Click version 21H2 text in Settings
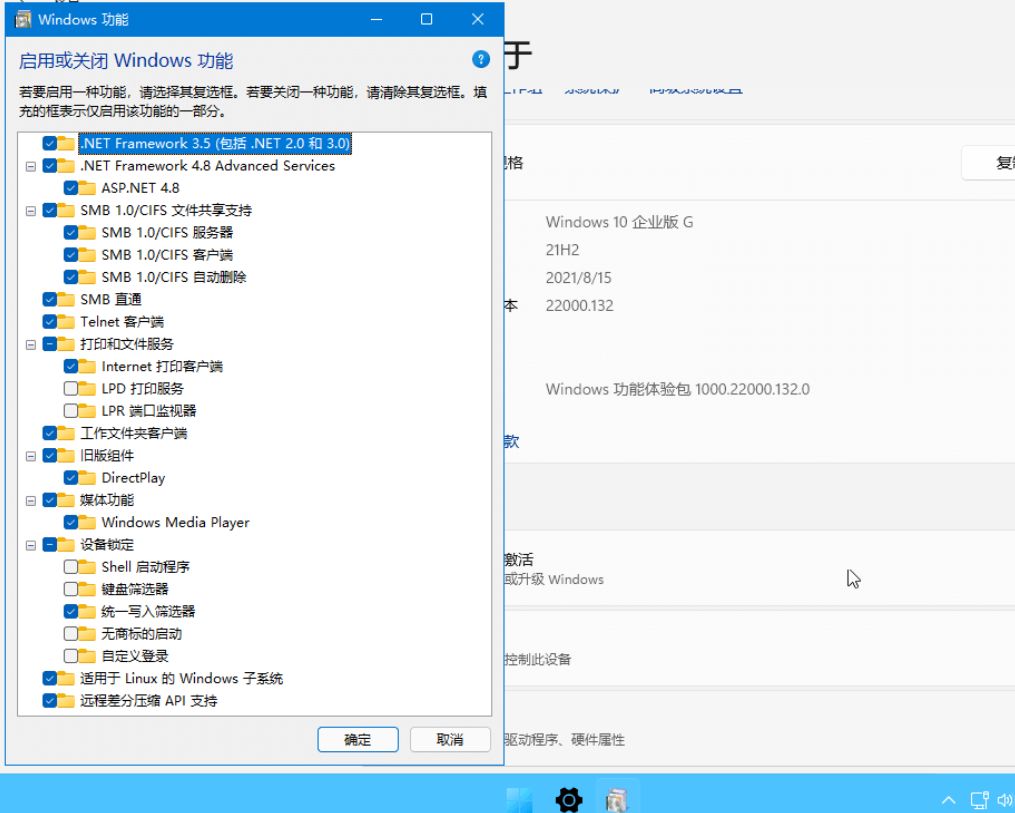Viewport: 1015px width, 813px height. pos(563,250)
